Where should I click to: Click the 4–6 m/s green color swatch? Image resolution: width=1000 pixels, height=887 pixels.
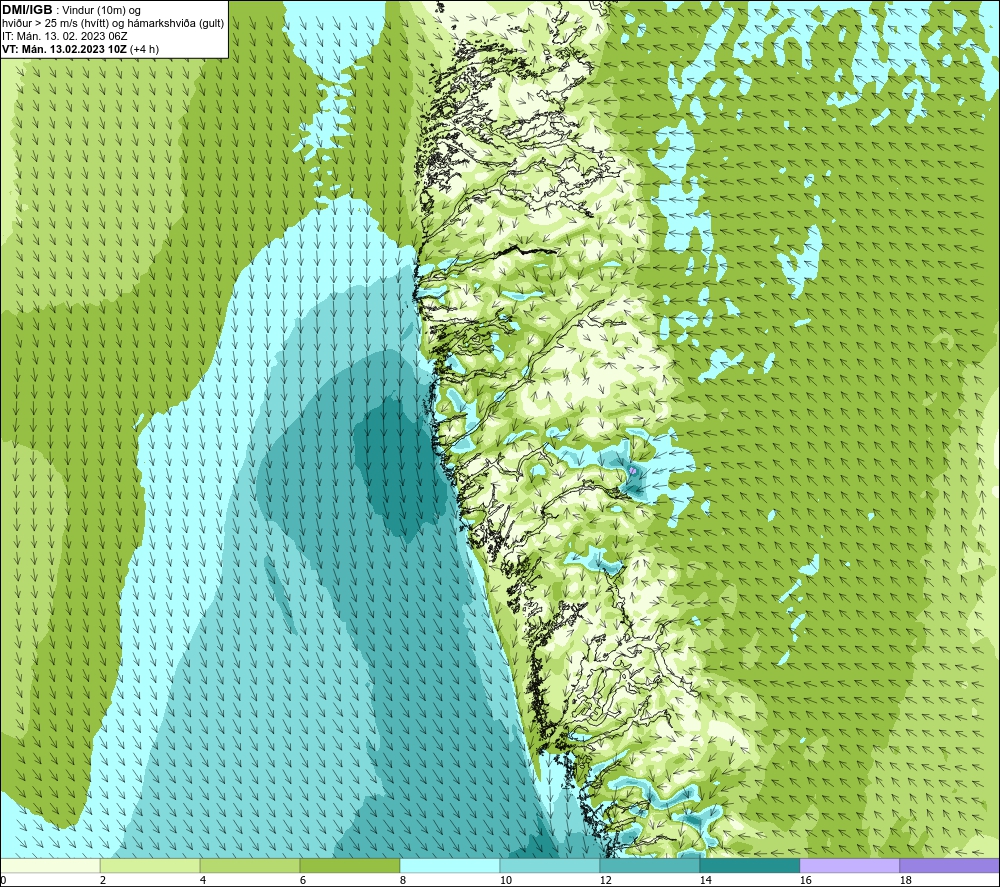click(x=250, y=865)
